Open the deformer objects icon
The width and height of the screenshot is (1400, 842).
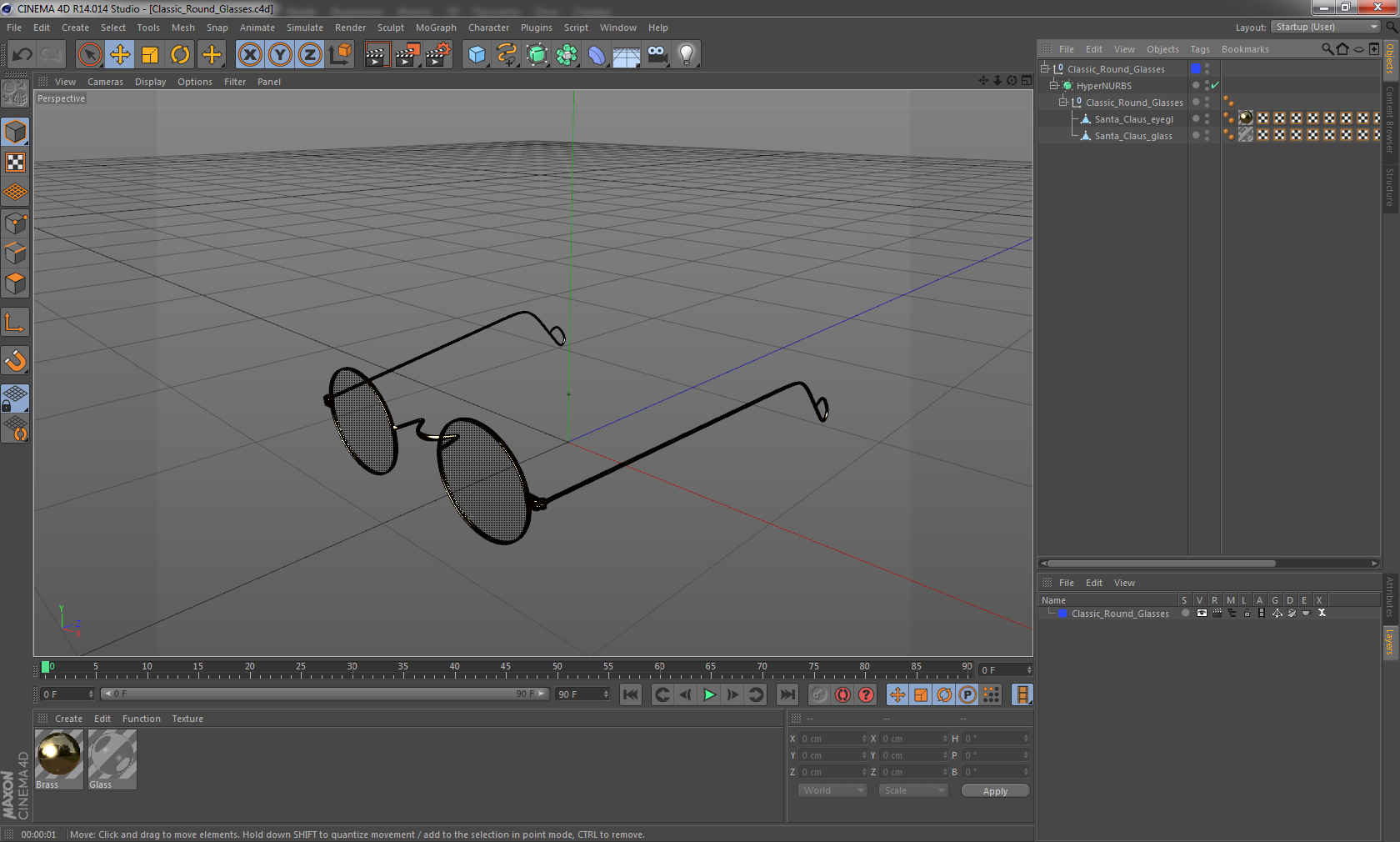click(597, 55)
